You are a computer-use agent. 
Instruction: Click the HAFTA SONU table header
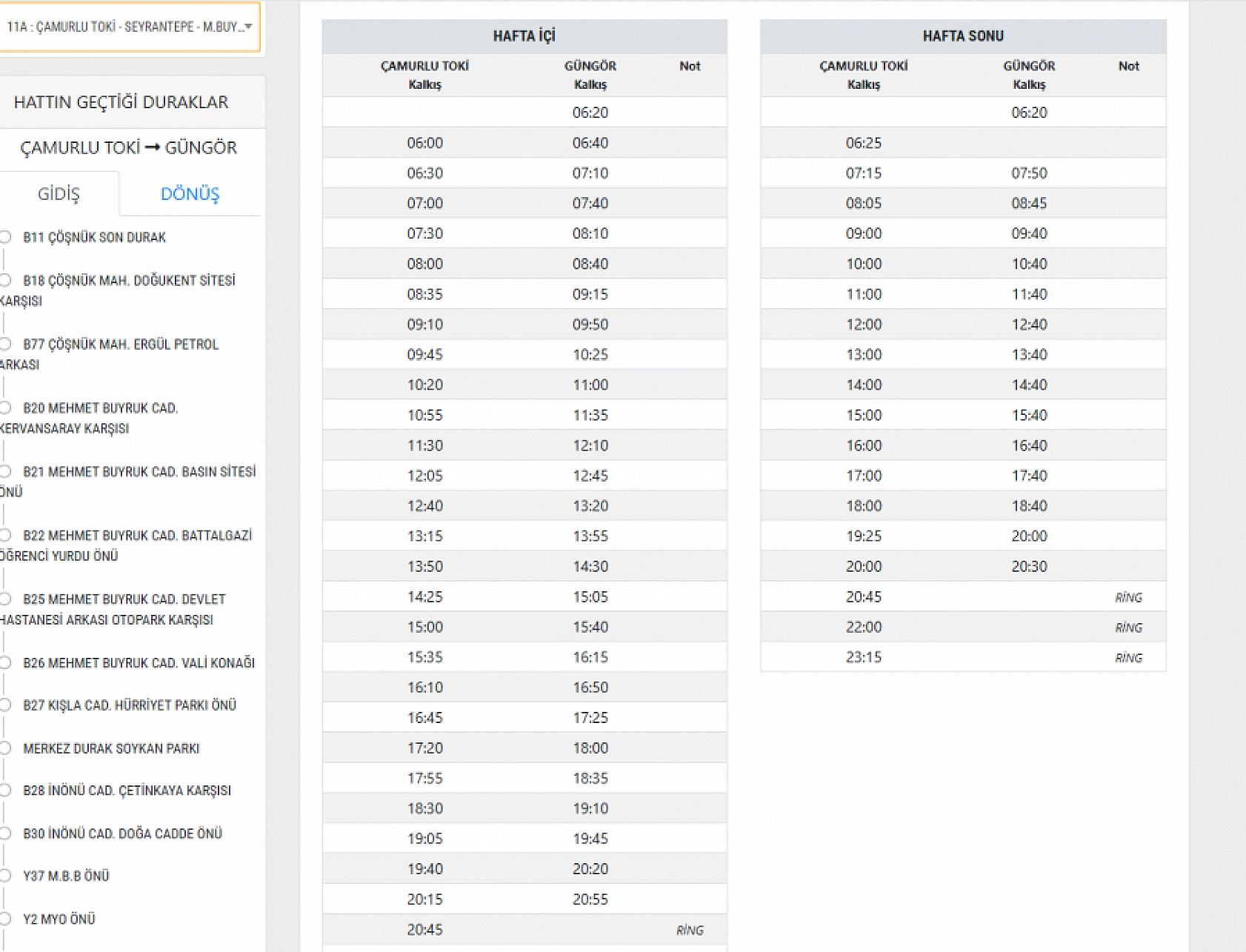pyautogui.click(x=962, y=36)
